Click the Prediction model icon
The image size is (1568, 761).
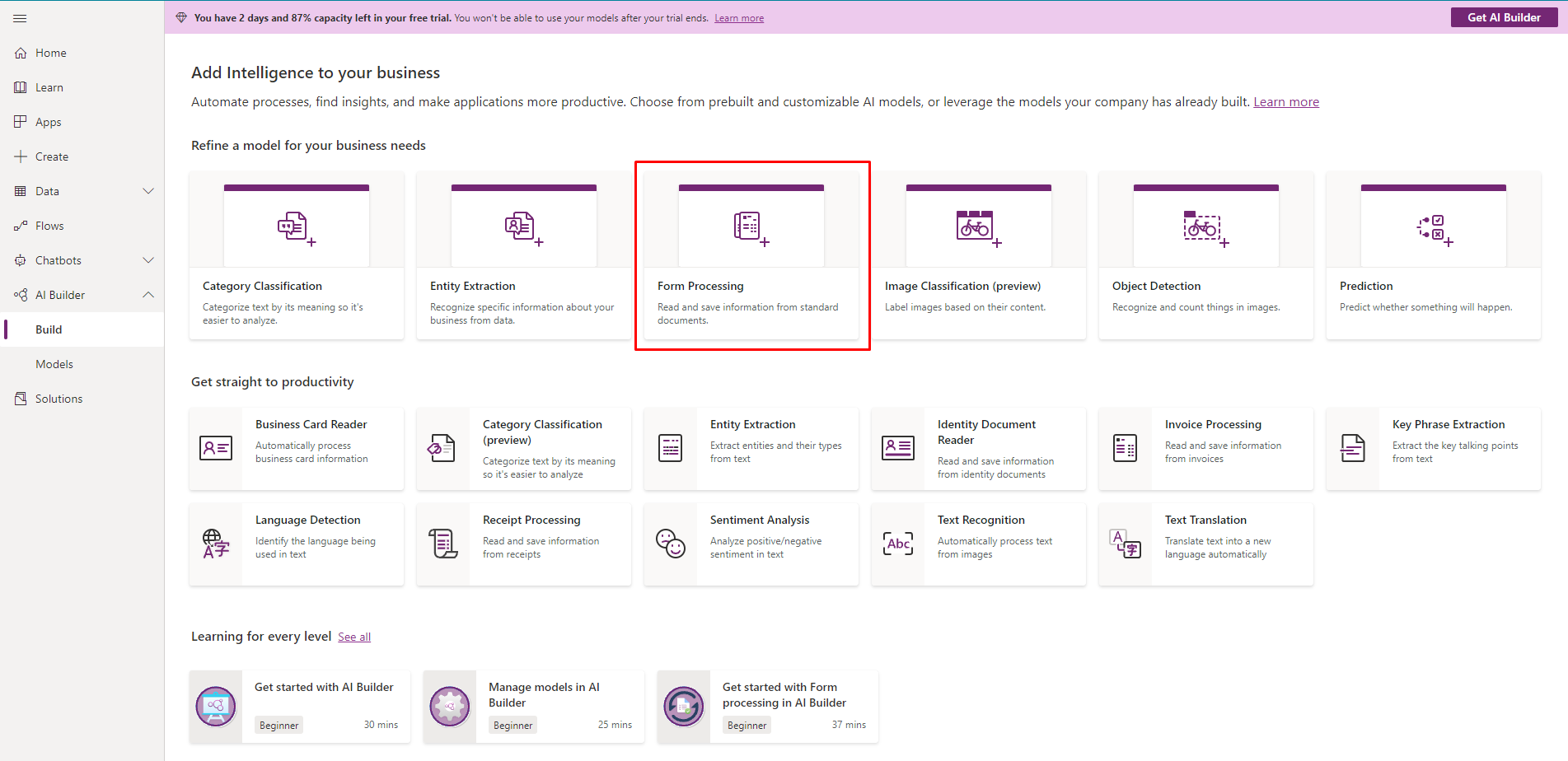[1433, 228]
